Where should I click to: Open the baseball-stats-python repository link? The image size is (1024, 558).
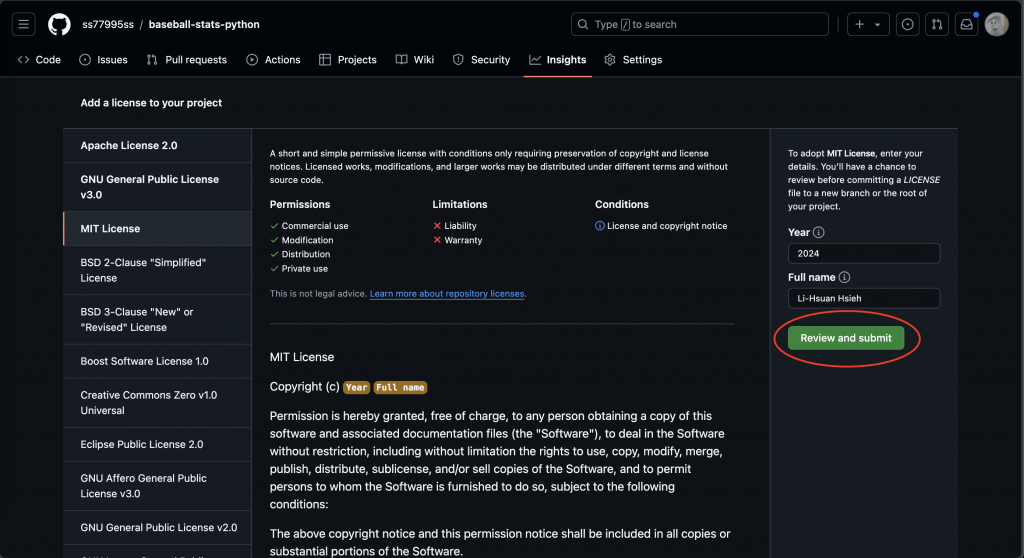(204, 24)
